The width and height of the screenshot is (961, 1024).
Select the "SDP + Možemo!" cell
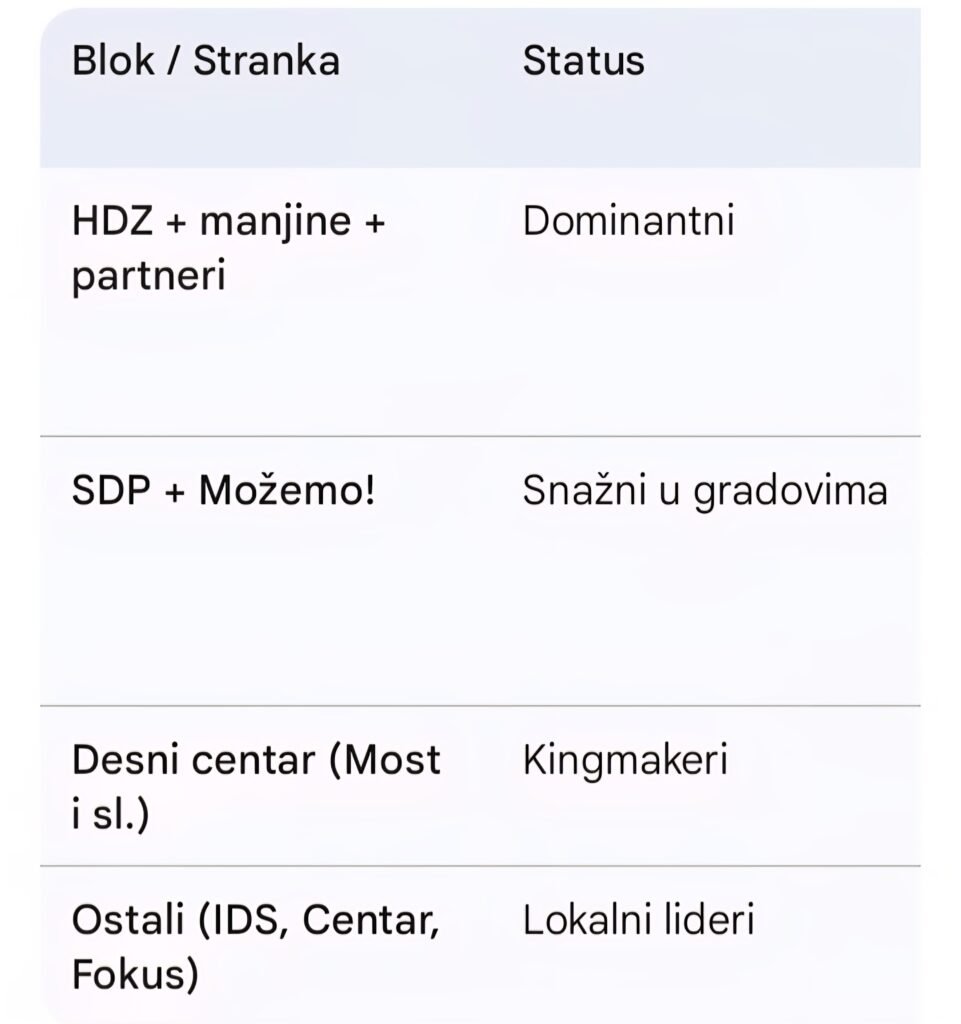223,491
